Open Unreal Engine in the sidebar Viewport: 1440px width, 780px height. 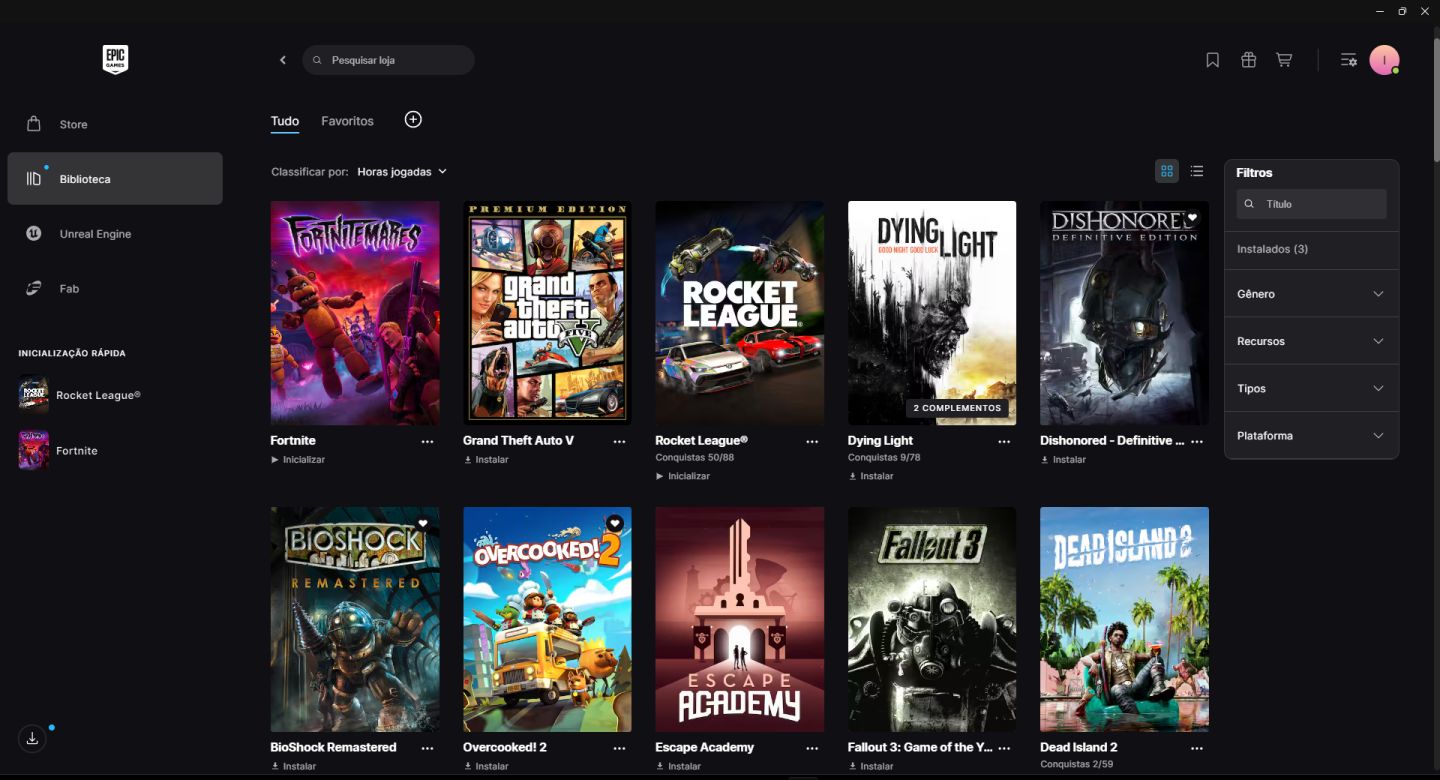(115, 234)
